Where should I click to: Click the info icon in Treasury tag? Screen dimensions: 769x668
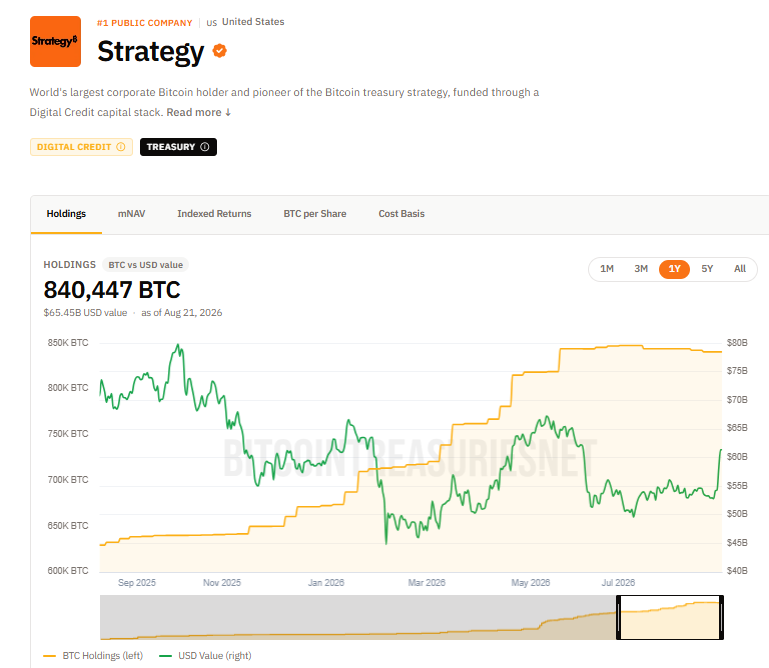[x=205, y=147]
